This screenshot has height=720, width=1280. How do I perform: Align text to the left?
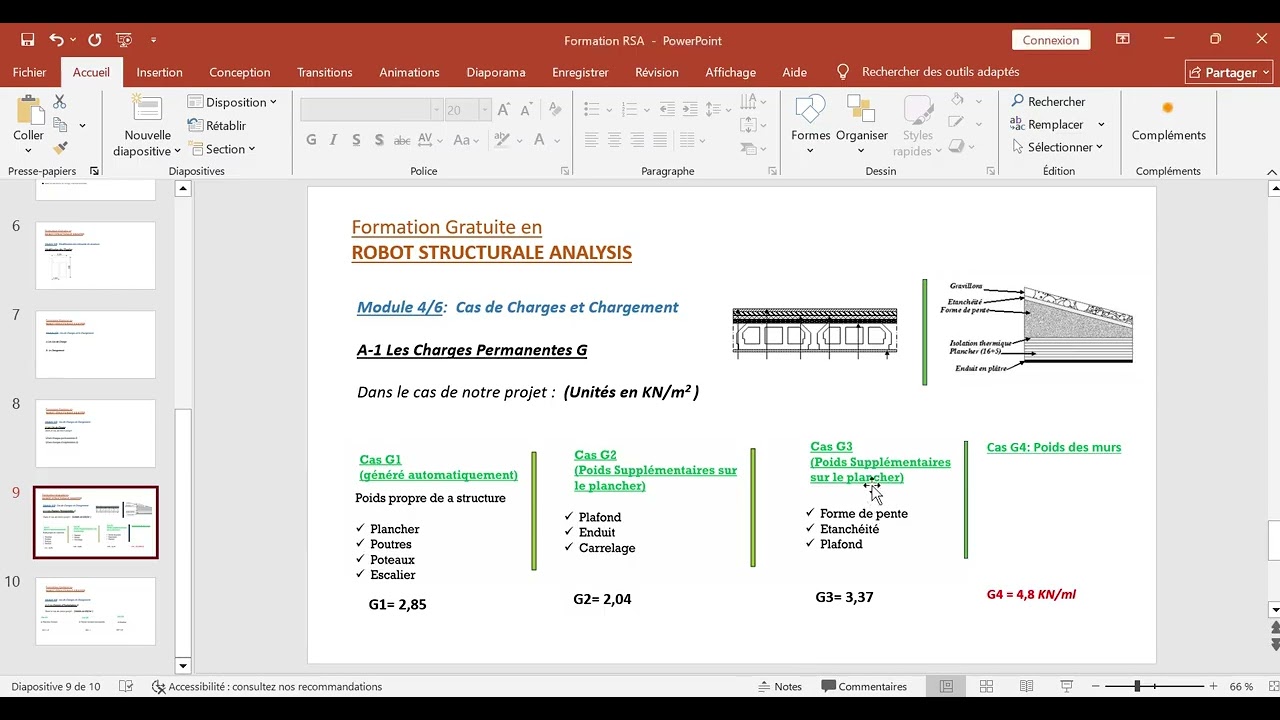pos(592,140)
